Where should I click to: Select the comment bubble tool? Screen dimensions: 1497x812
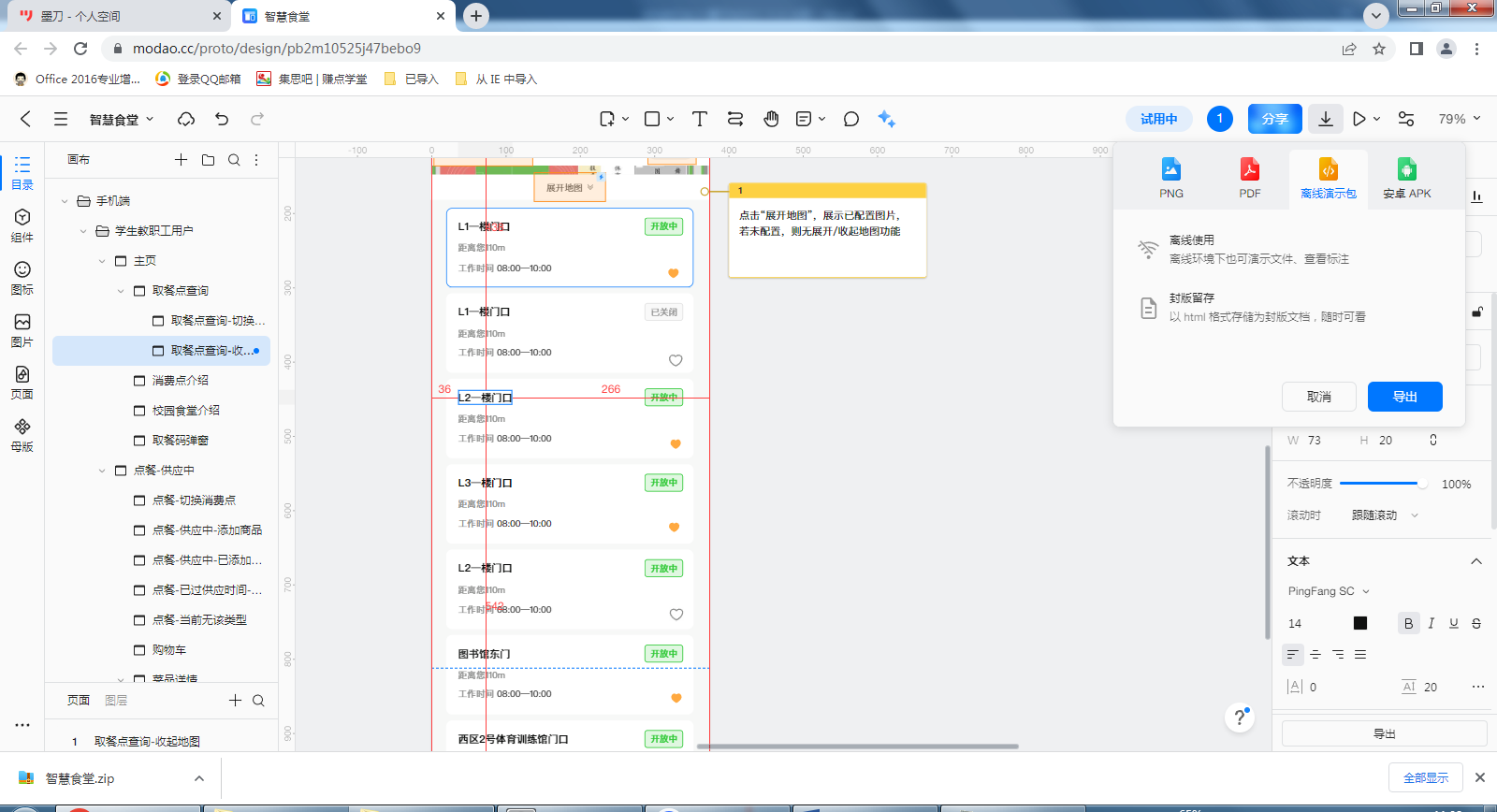pos(850,119)
